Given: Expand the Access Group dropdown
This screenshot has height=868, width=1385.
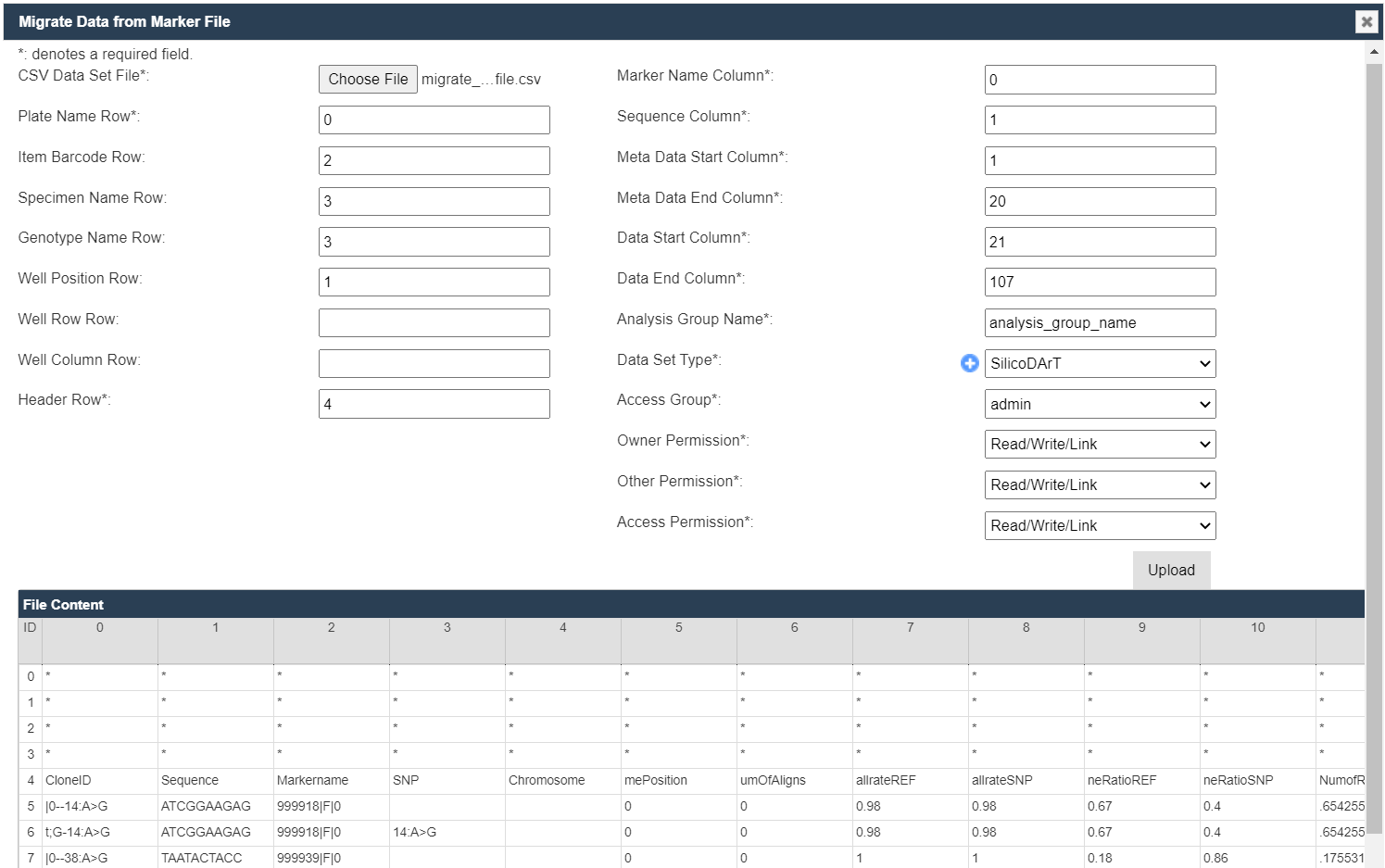Looking at the screenshot, I should click(x=1100, y=404).
